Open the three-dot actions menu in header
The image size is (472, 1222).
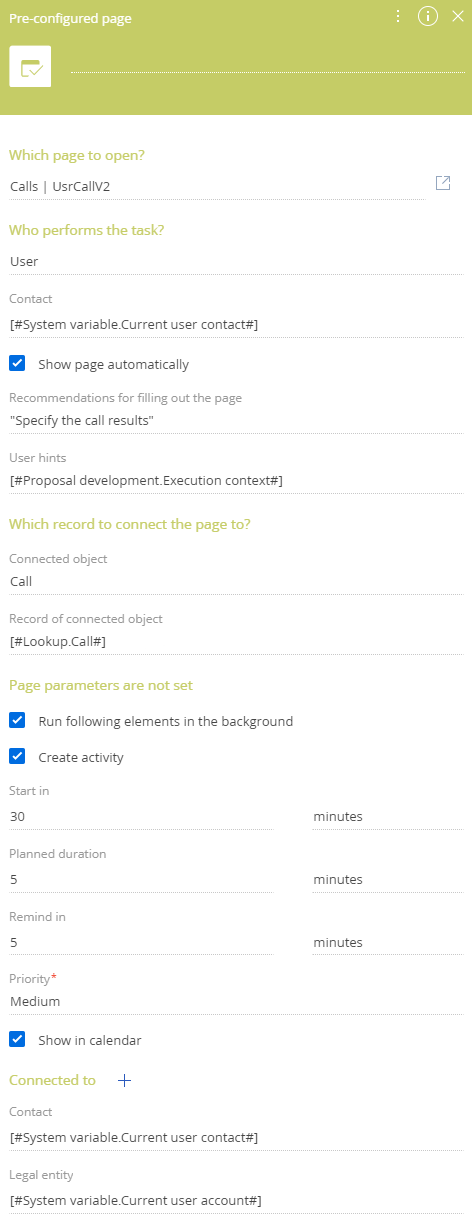click(398, 17)
